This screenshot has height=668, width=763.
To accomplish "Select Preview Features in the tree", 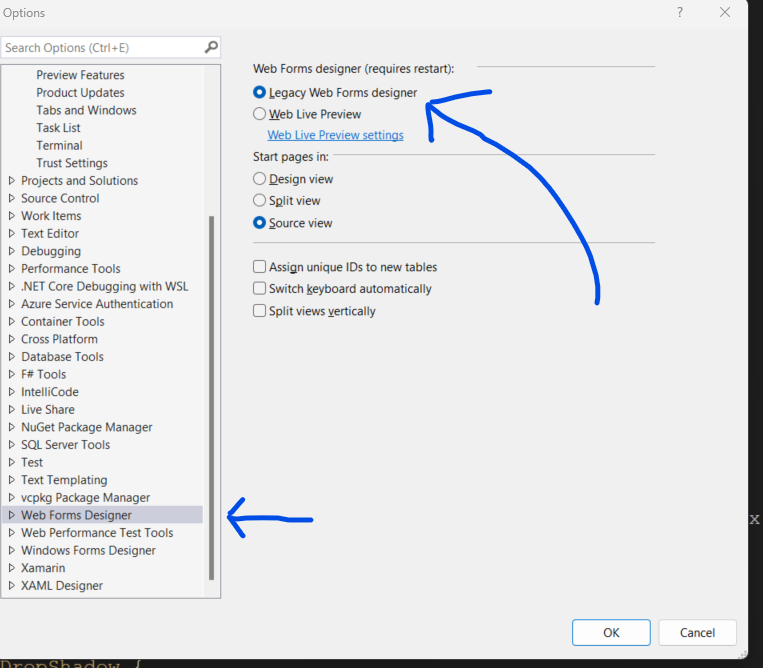I will tap(80, 75).
